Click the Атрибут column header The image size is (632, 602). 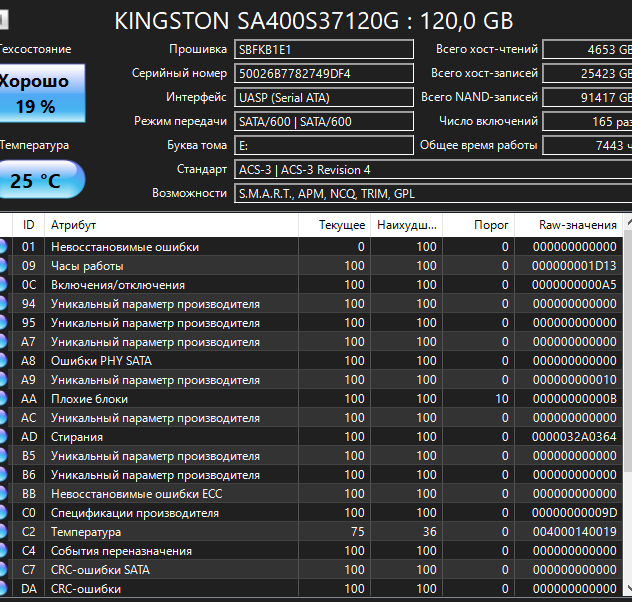point(171,225)
